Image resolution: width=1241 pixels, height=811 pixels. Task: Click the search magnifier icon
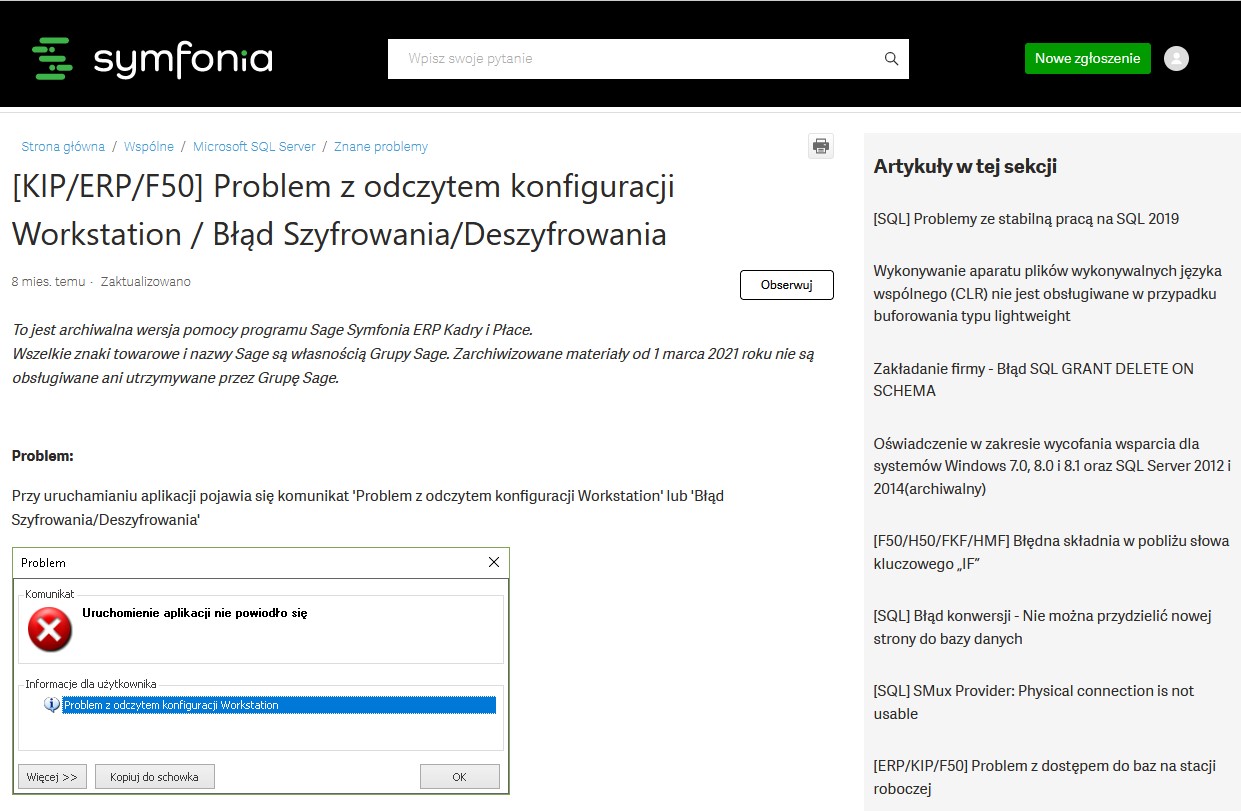coord(892,59)
